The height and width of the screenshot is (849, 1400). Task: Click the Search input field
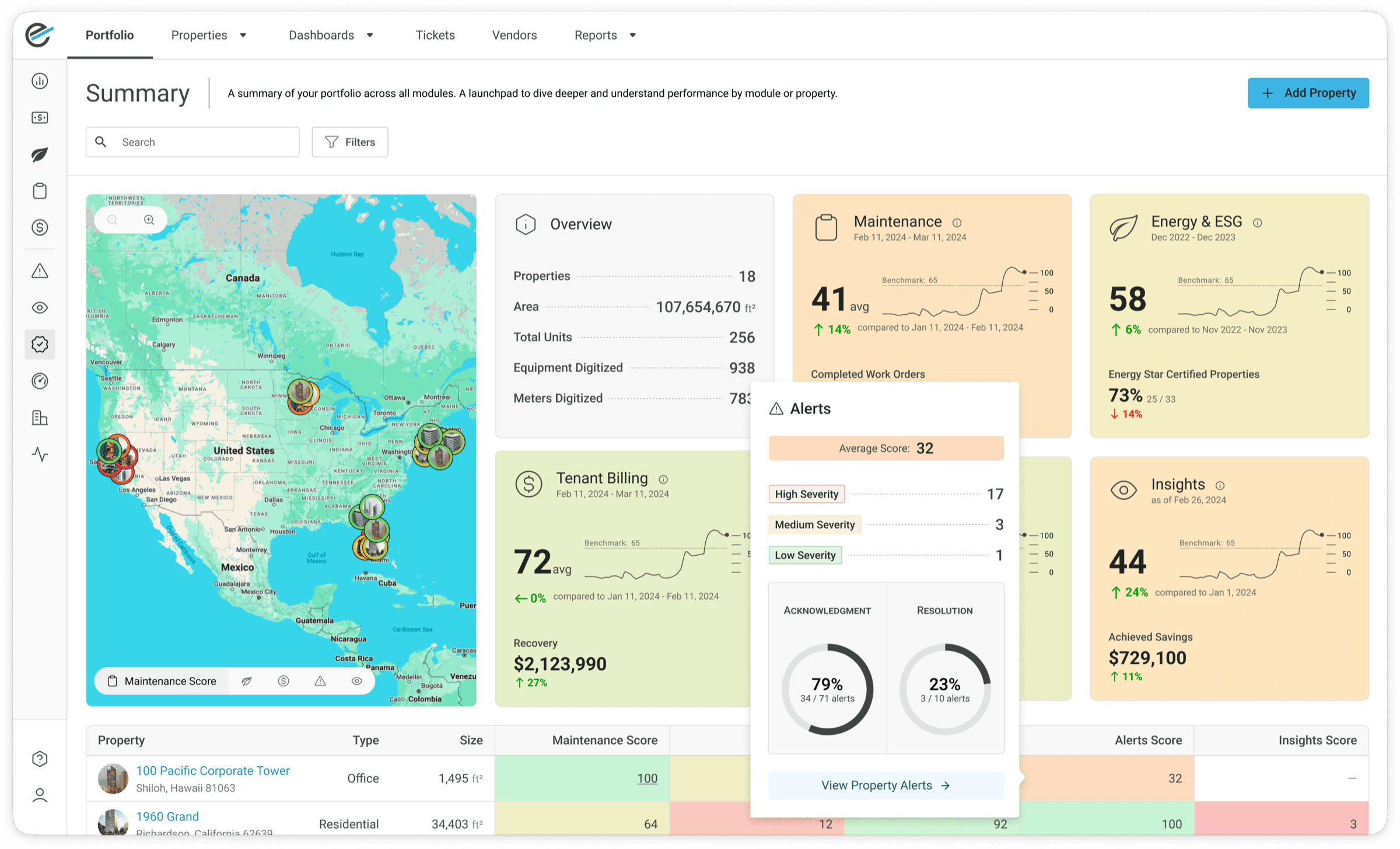point(192,142)
